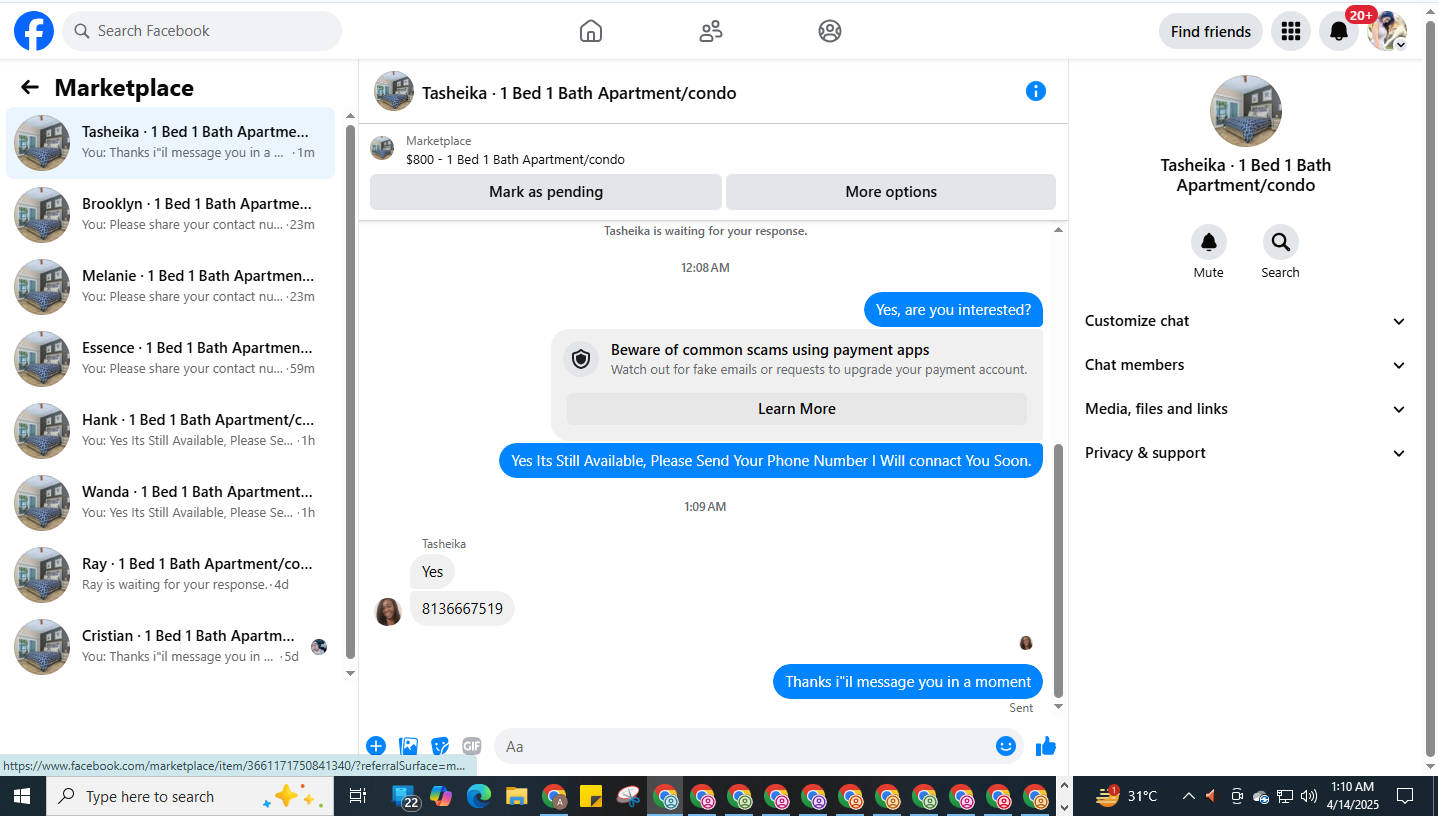Expand Customize chat section
Screen dimensions: 1438x816
pyautogui.click(x=1245, y=321)
